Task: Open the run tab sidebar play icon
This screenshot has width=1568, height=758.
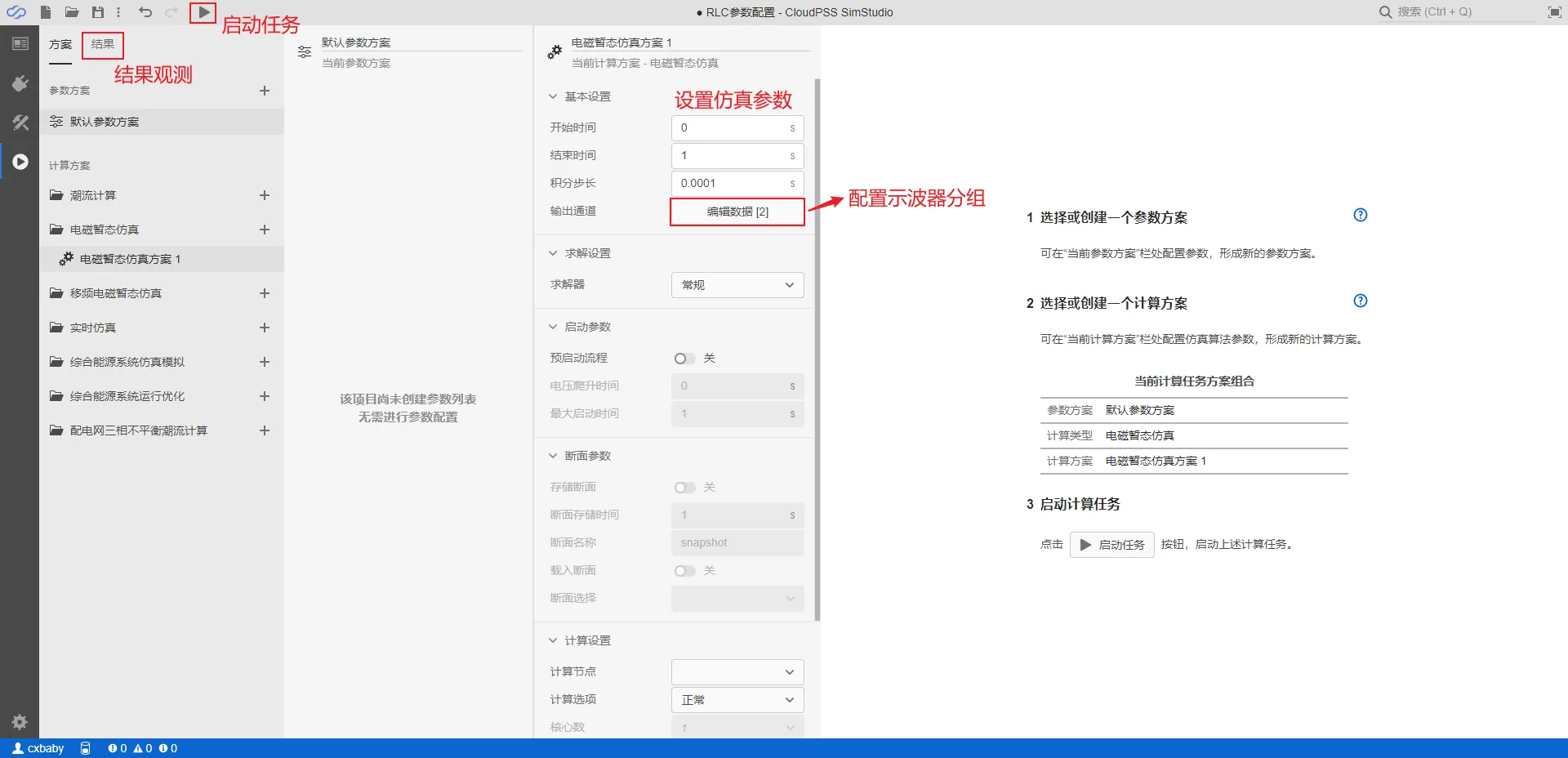Action: coord(20,162)
